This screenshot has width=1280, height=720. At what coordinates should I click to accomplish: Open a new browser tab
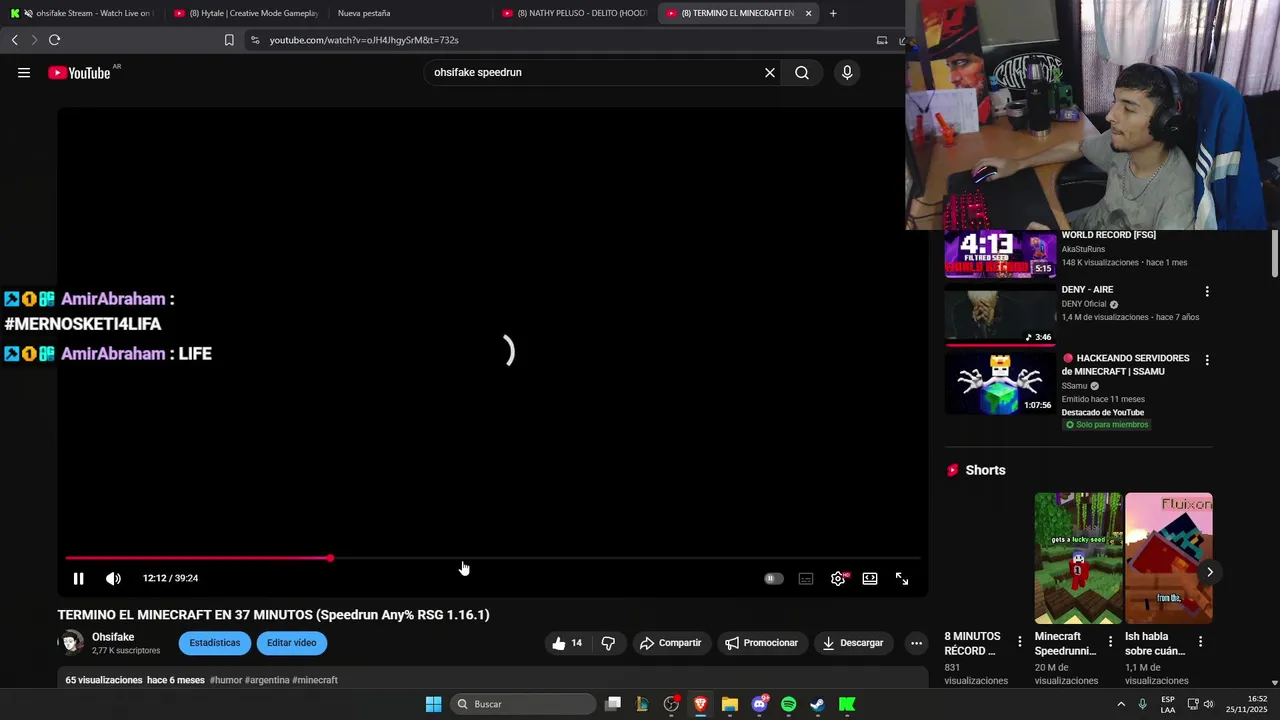pyautogui.click(x=833, y=13)
